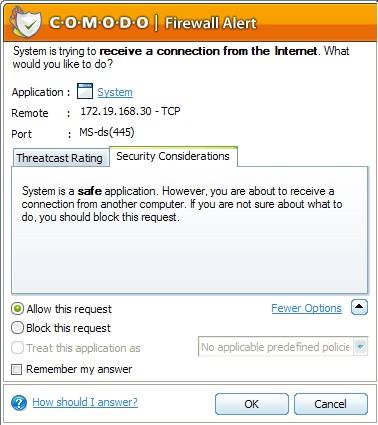378x425 pixels.
Task: Click the No applicable predefined policies combo box
Action: point(283,347)
